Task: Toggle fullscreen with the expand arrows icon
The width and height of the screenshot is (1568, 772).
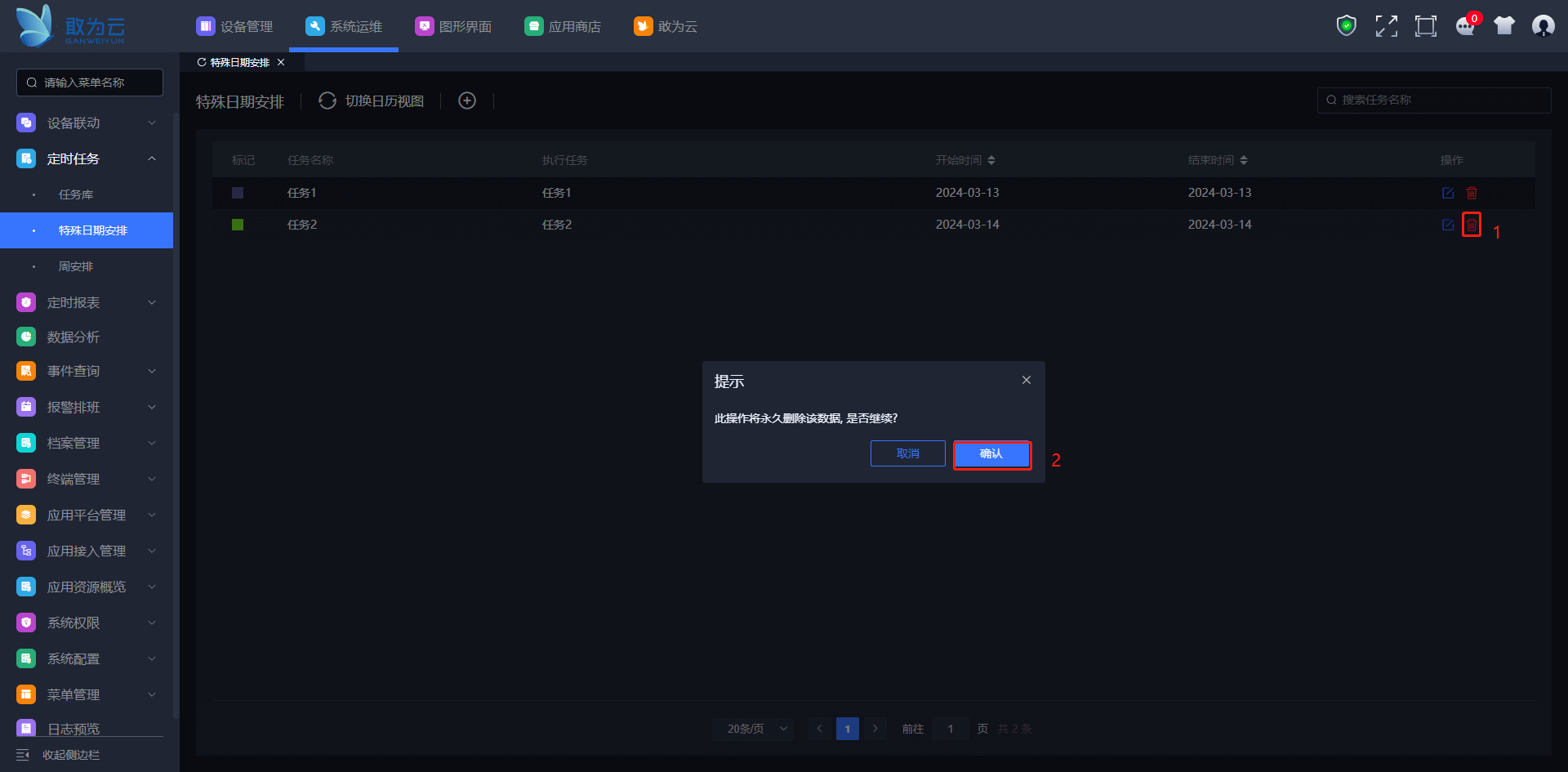Action: tap(1386, 26)
